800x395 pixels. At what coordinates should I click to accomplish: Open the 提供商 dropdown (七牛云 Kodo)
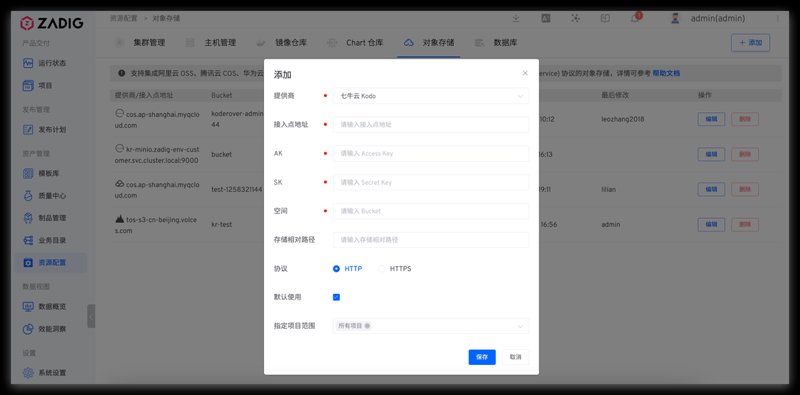click(x=431, y=96)
